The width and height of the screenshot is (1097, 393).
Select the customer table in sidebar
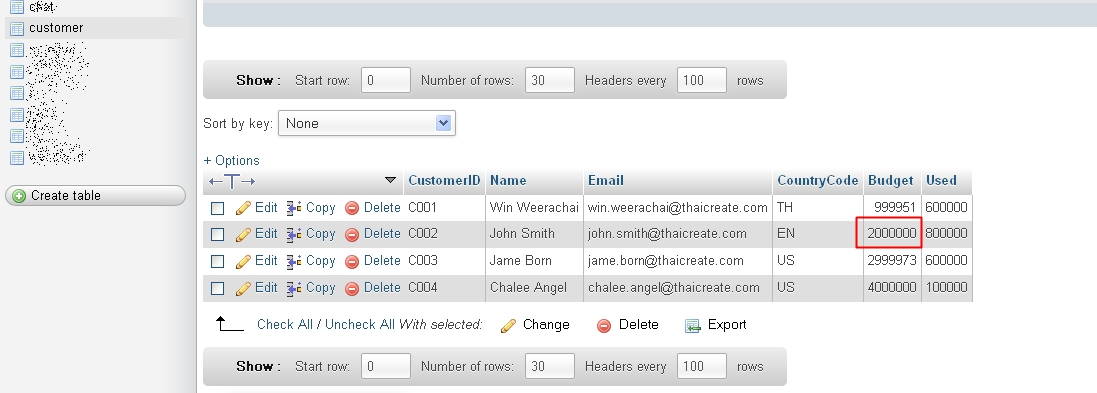(x=56, y=28)
